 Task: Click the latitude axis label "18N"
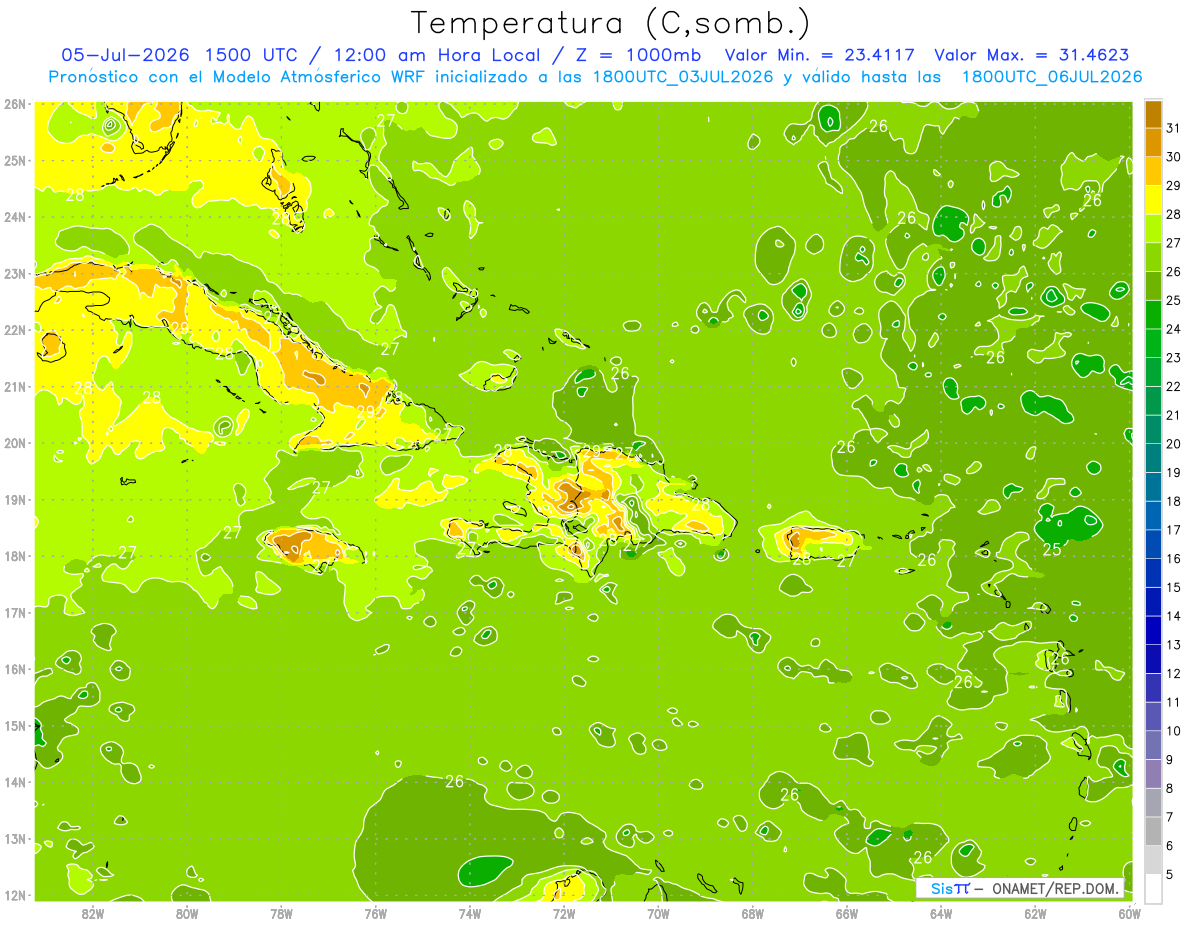click(15, 556)
